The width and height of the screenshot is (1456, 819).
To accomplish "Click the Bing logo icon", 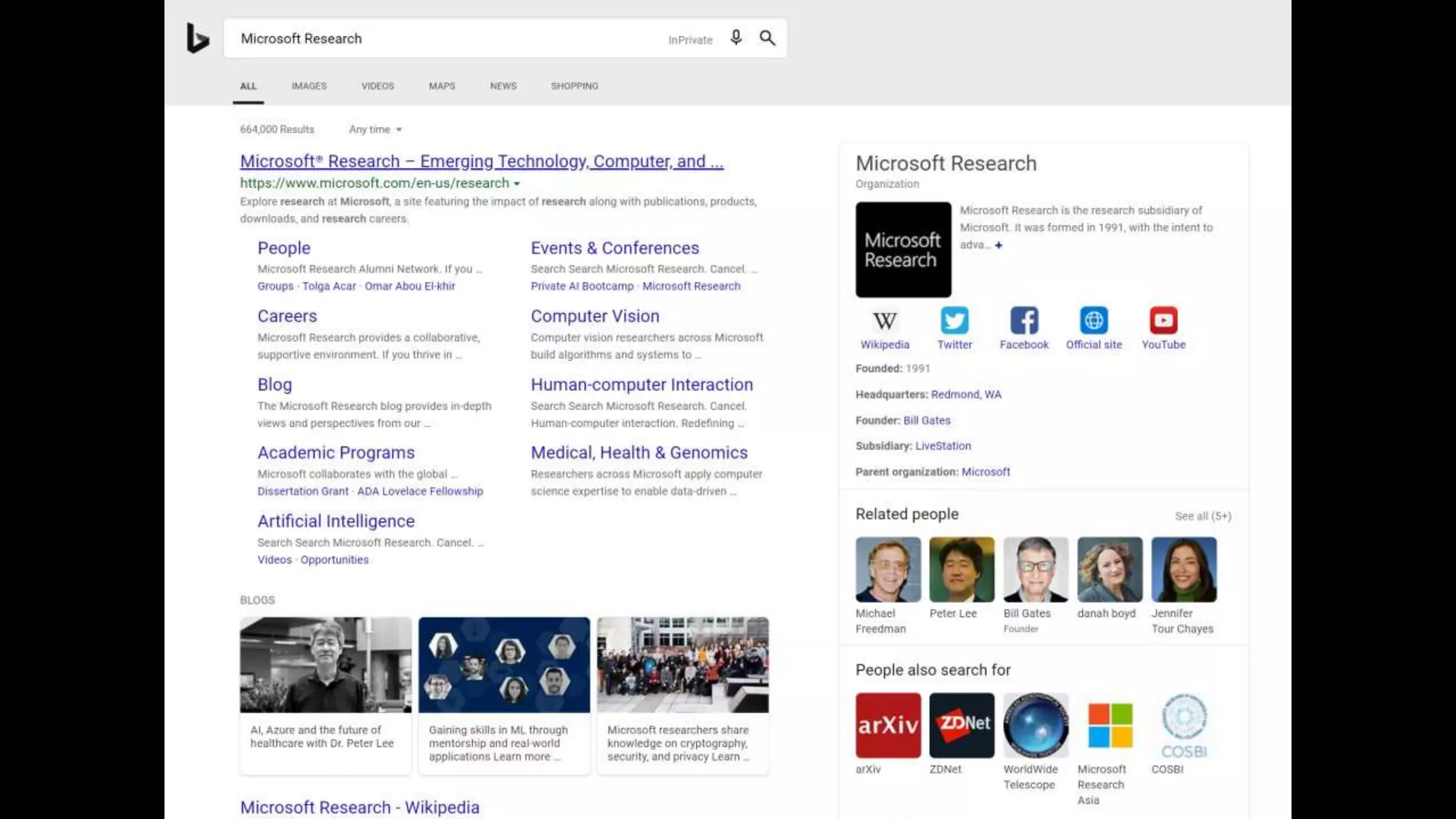I will pos(197,38).
